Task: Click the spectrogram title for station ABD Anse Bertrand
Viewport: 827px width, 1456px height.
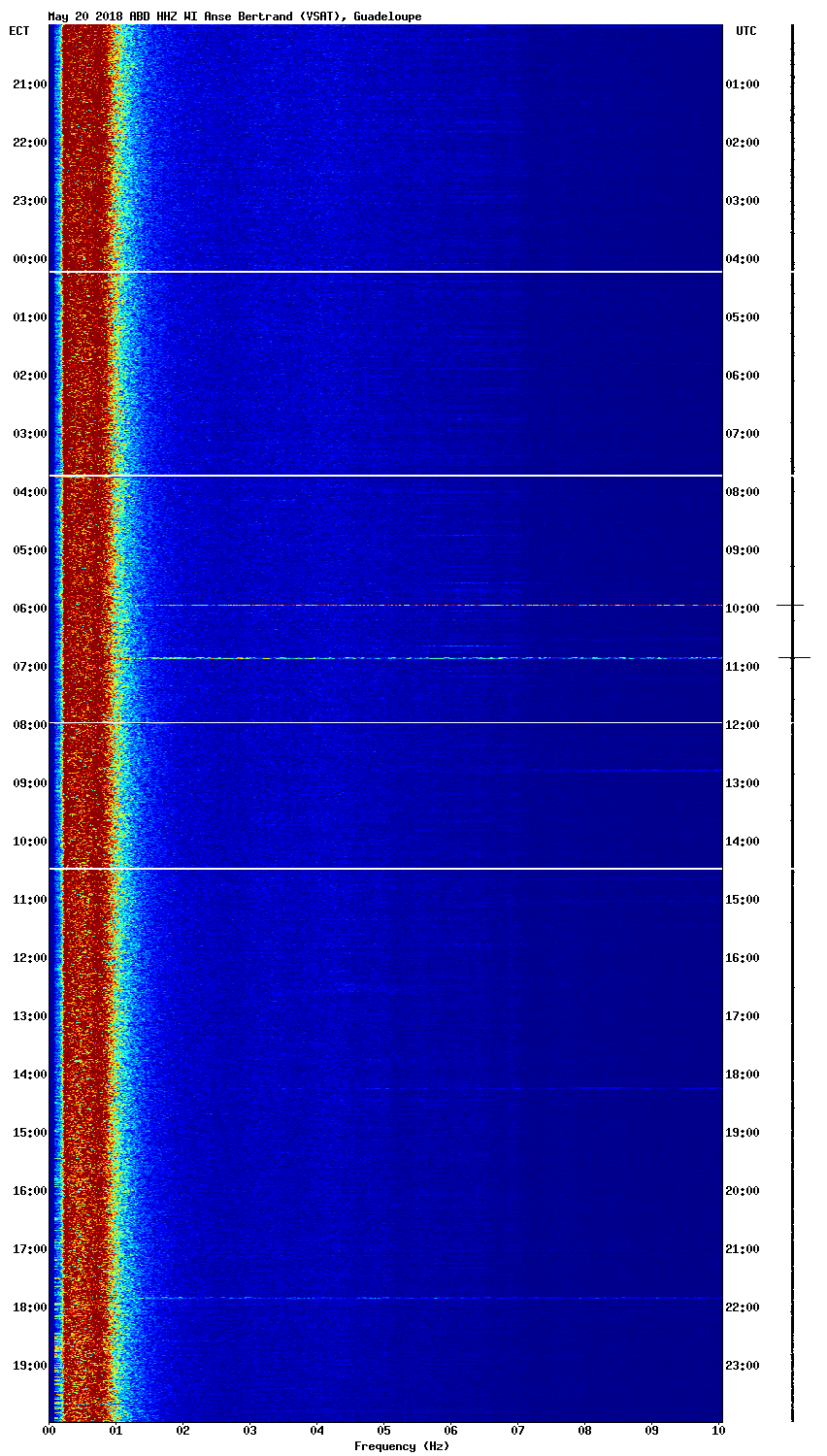Action: click(x=235, y=17)
